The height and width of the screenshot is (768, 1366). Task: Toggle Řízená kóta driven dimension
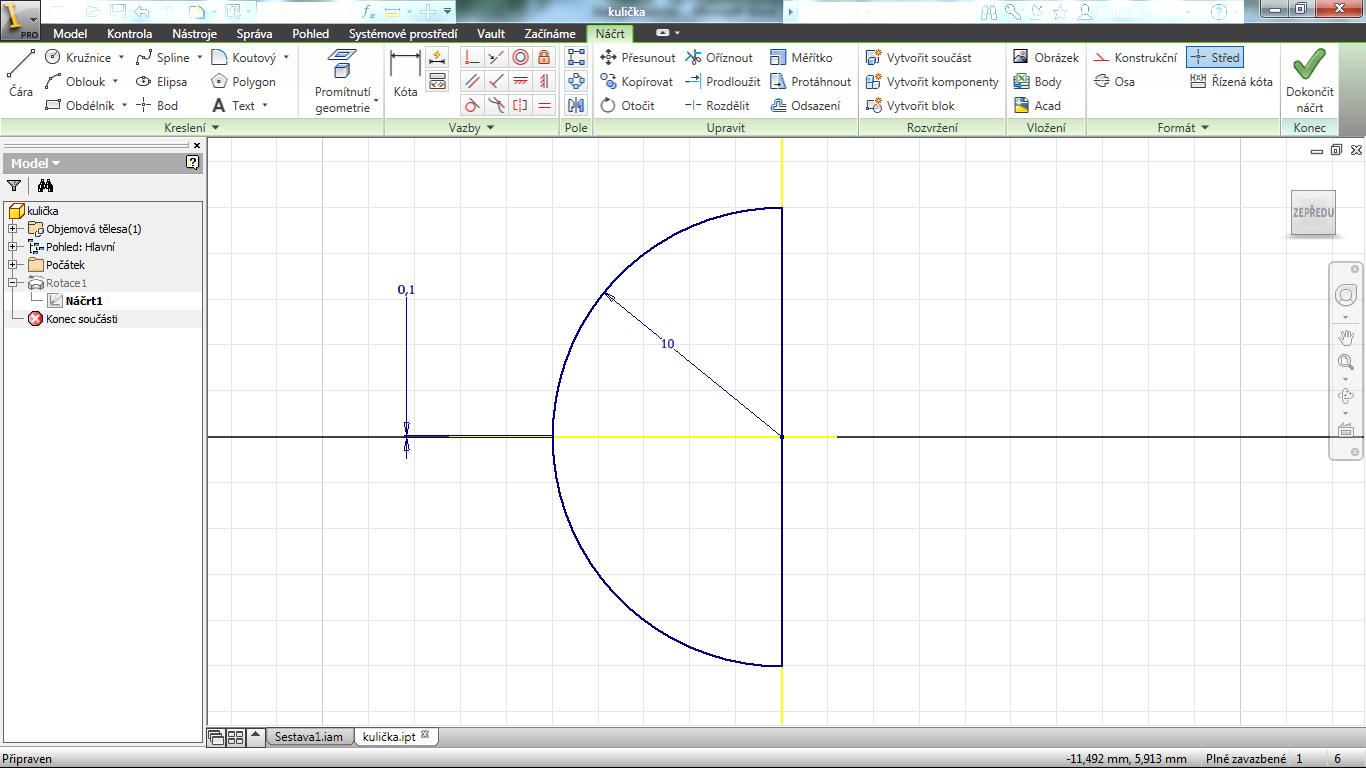pos(1232,82)
